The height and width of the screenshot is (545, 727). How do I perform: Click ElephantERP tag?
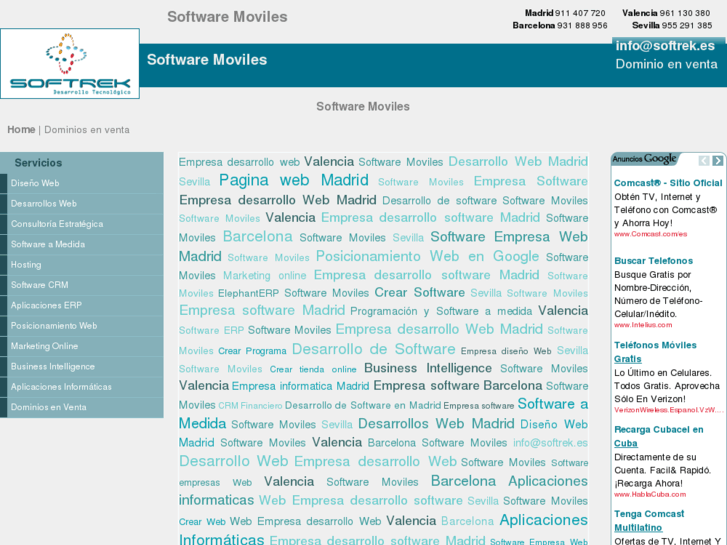[249, 293]
